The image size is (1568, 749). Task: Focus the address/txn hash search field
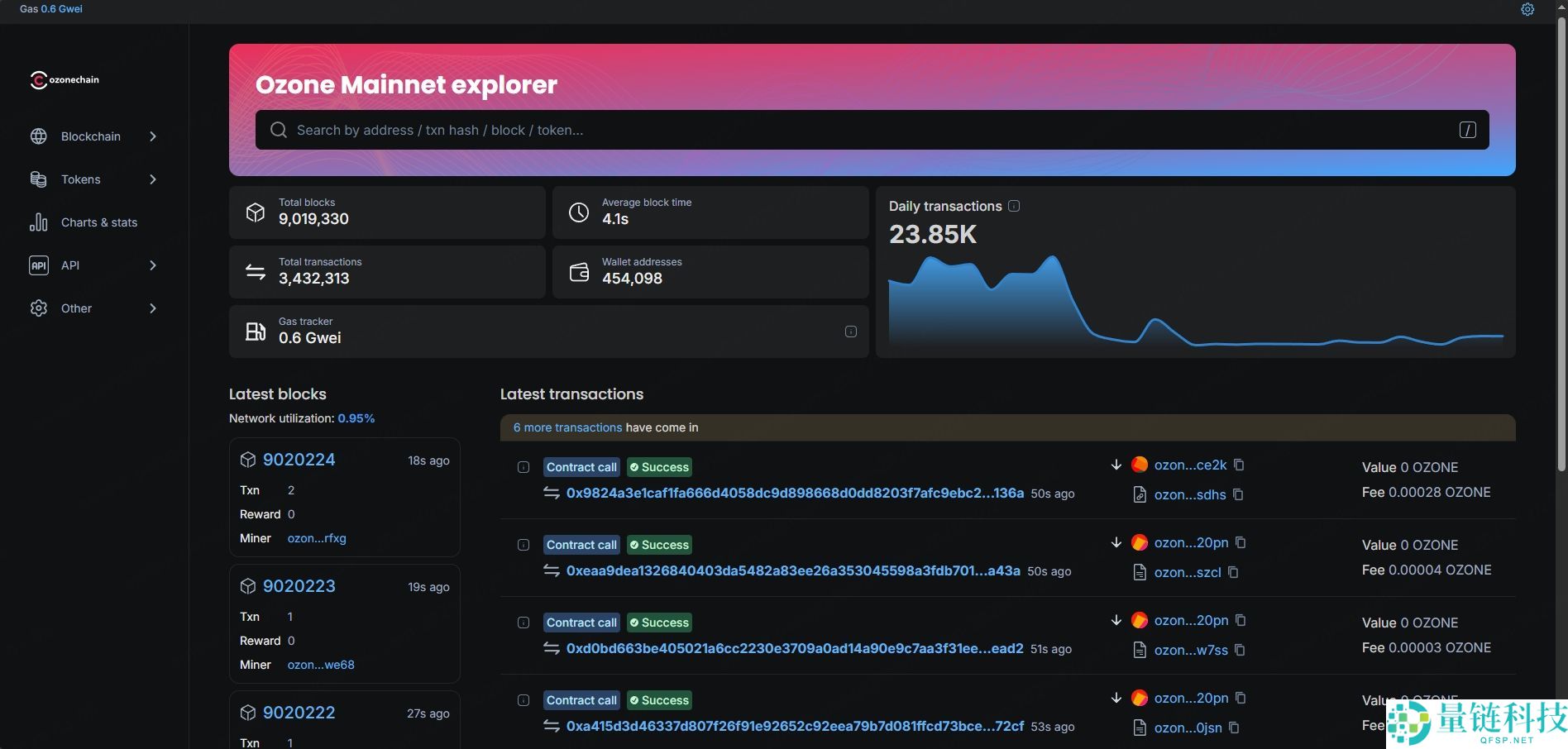tap(872, 130)
